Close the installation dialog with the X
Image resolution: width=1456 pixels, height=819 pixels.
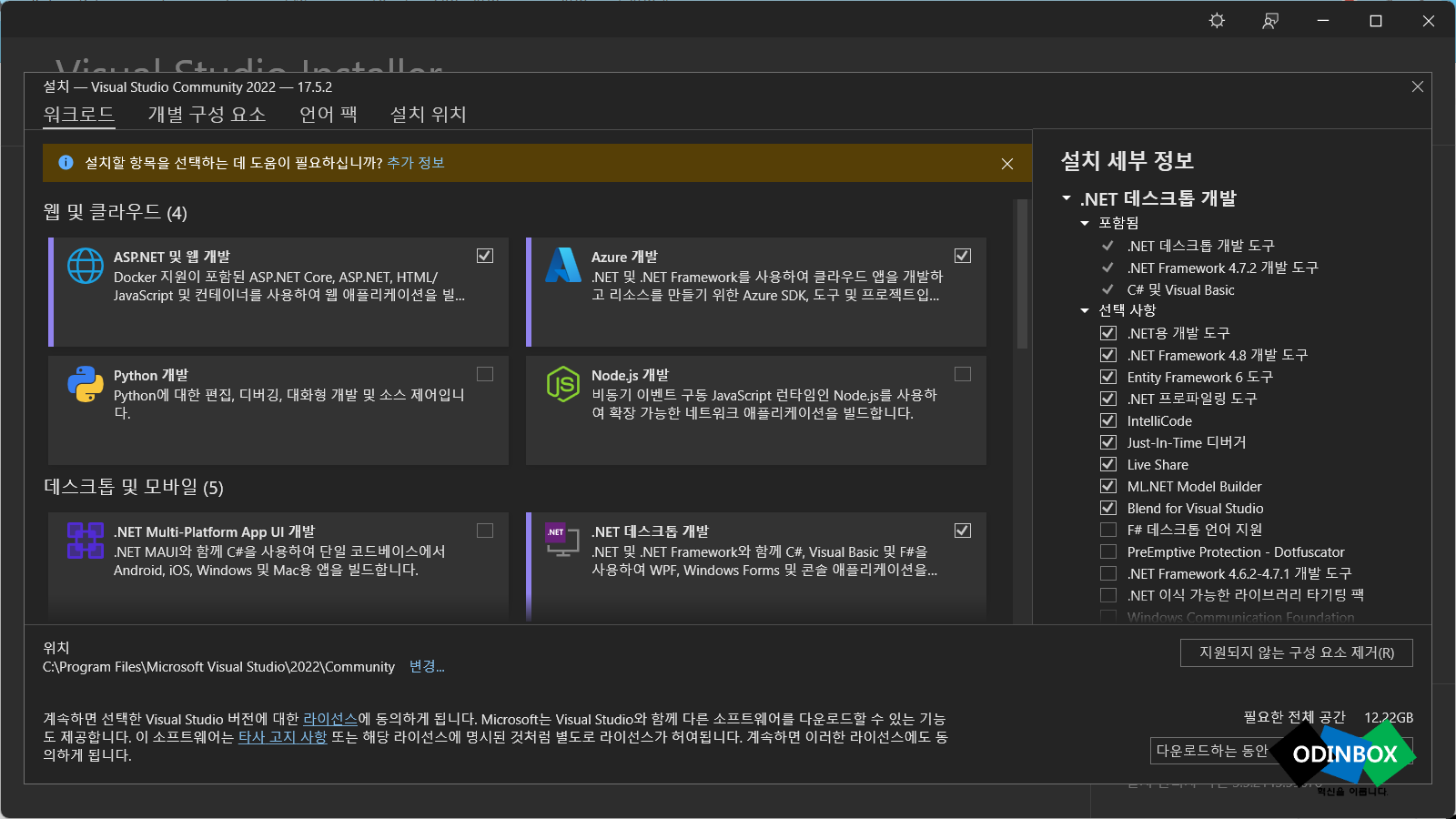click(1417, 87)
